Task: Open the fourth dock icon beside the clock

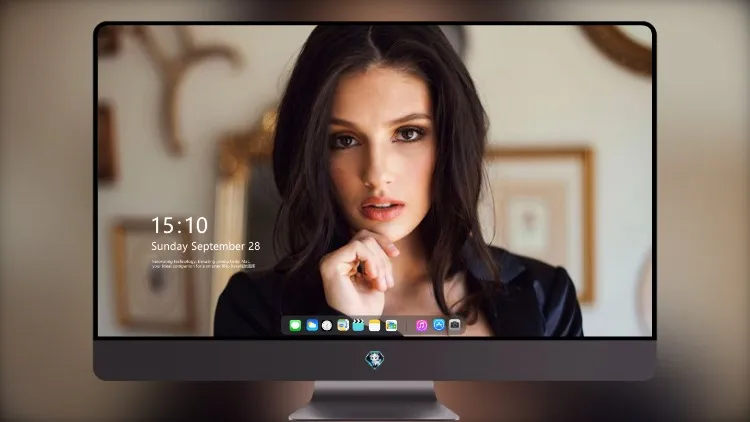Action: tap(343, 325)
